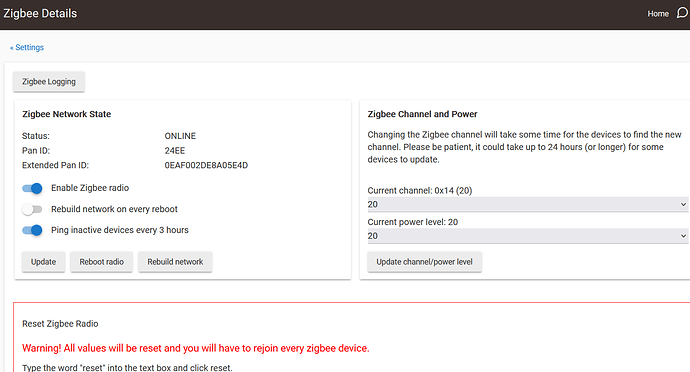Image resolution: width=690 pixels, height=372 pixels.
Task: Open the Current power level dropdown
Action: click(528, 236)
